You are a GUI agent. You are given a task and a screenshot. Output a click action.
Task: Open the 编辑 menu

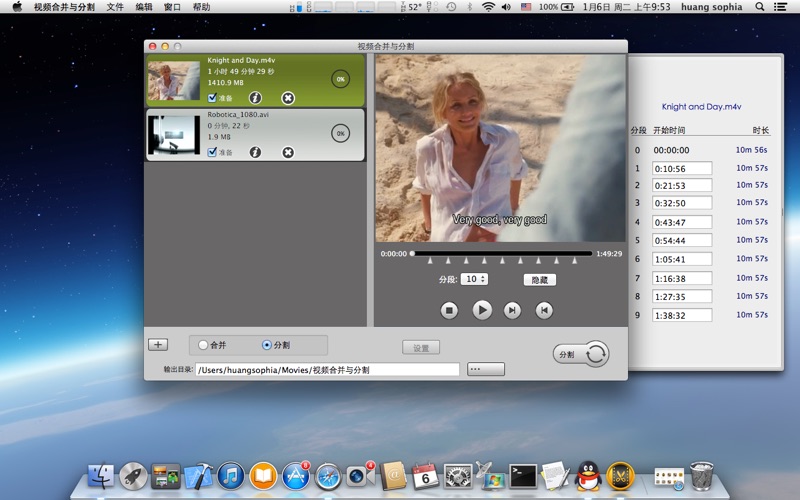pyautogui.click(x=144, y=7)
